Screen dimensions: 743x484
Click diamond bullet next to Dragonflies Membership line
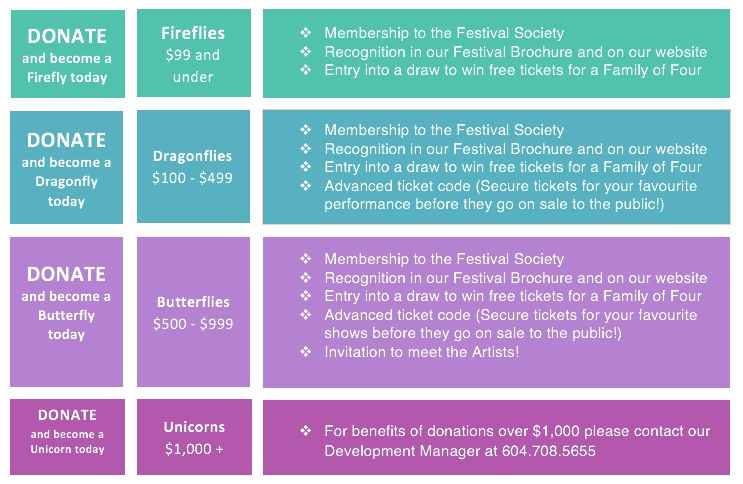click(306, 129)
